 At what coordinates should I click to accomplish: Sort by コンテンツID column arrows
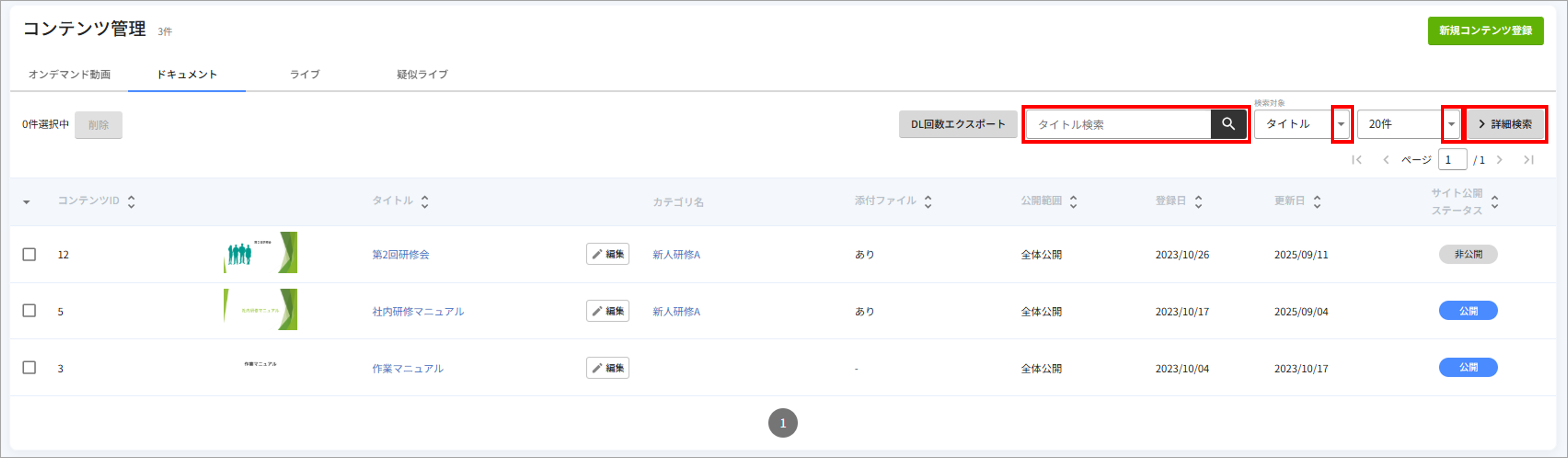(131, 201)
